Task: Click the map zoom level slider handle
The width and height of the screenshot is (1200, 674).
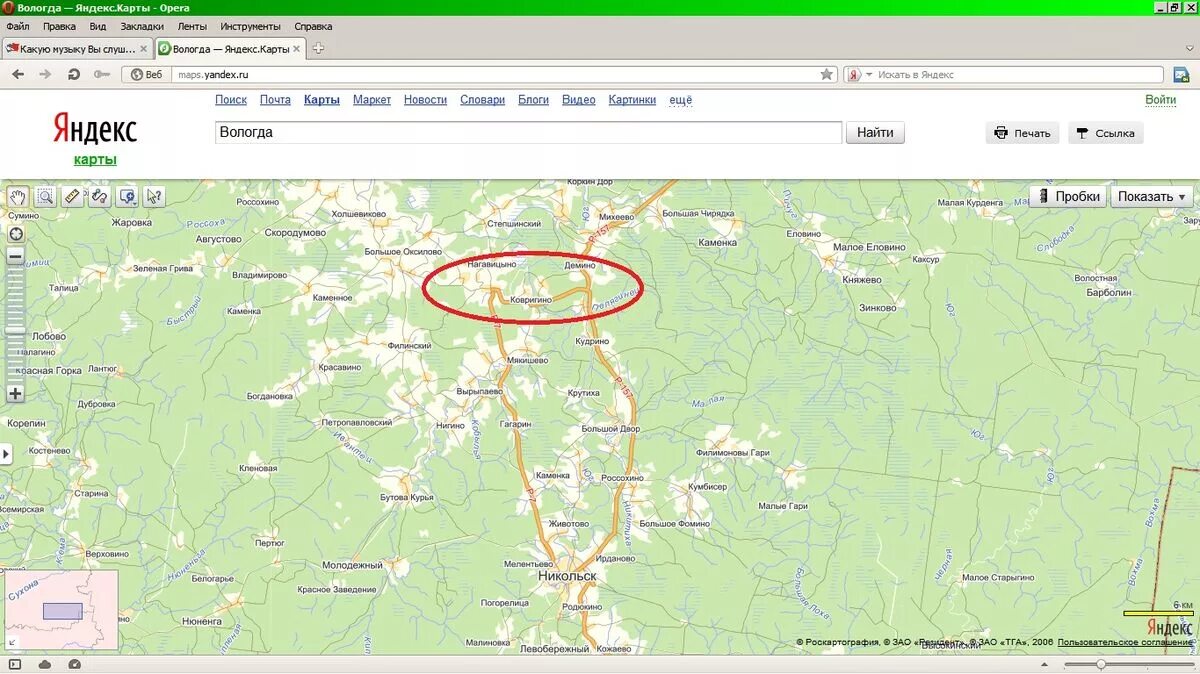Action: point(15,329)
